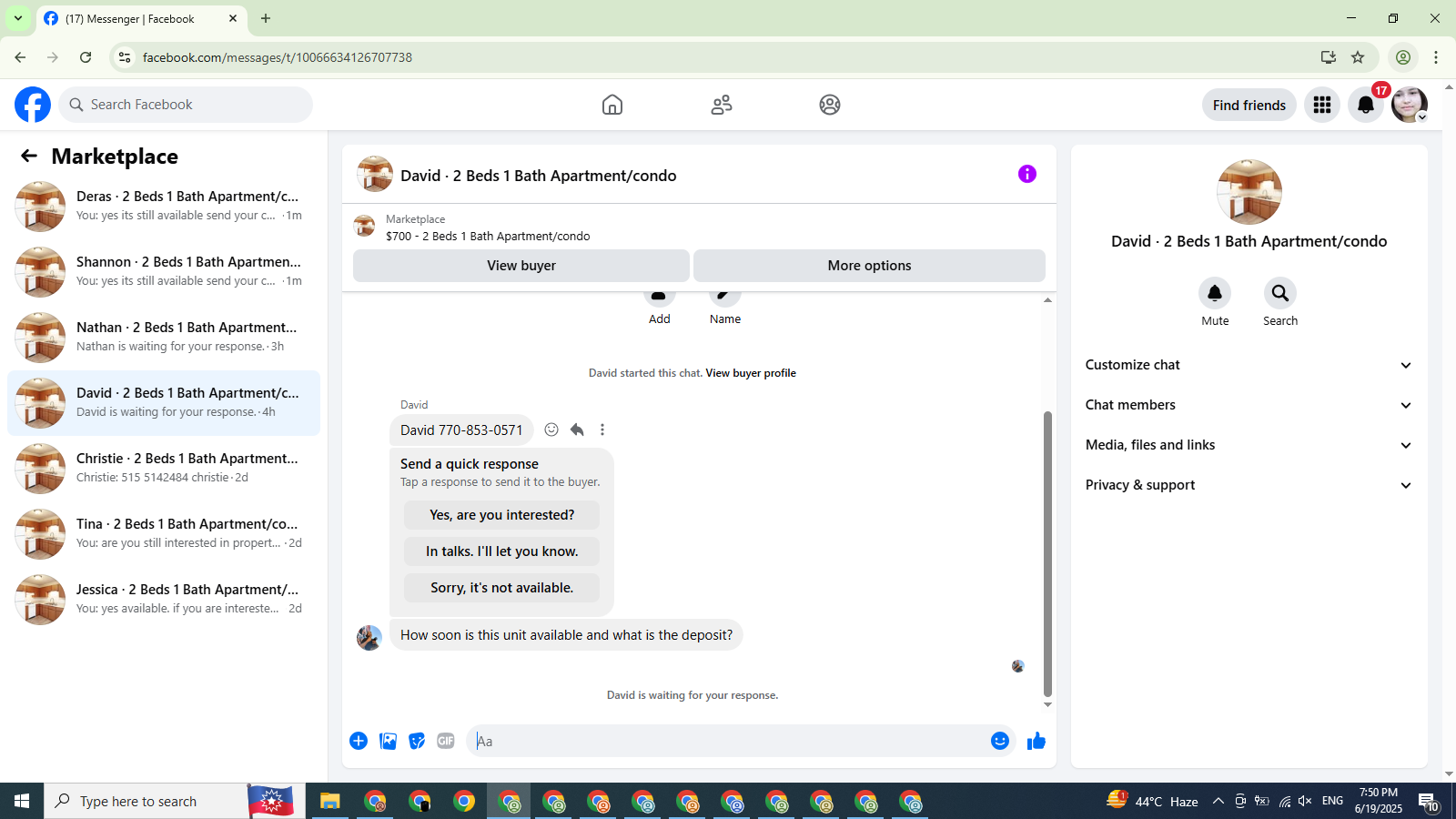The width and height of the screenshot is (1456, 819).
Task: Bookmark this page with the star
Action: tap(1358, 57)
